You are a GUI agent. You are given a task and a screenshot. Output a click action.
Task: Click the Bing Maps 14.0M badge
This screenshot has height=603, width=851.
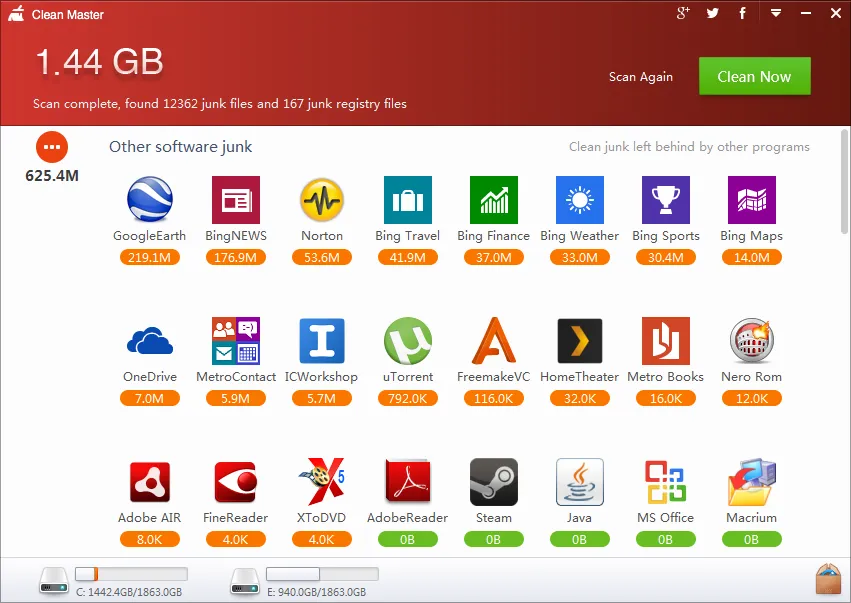click(752, 257)
